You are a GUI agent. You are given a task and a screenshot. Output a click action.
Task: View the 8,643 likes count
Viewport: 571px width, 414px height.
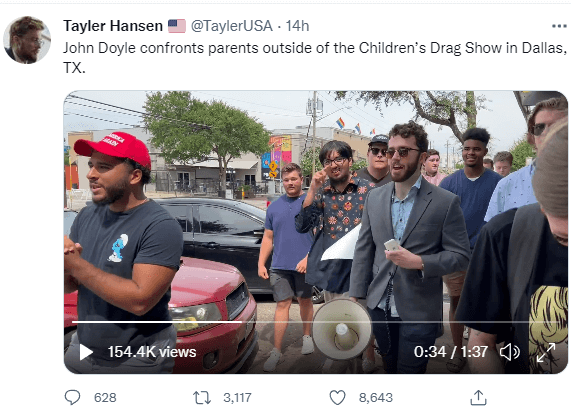(376, 398)
